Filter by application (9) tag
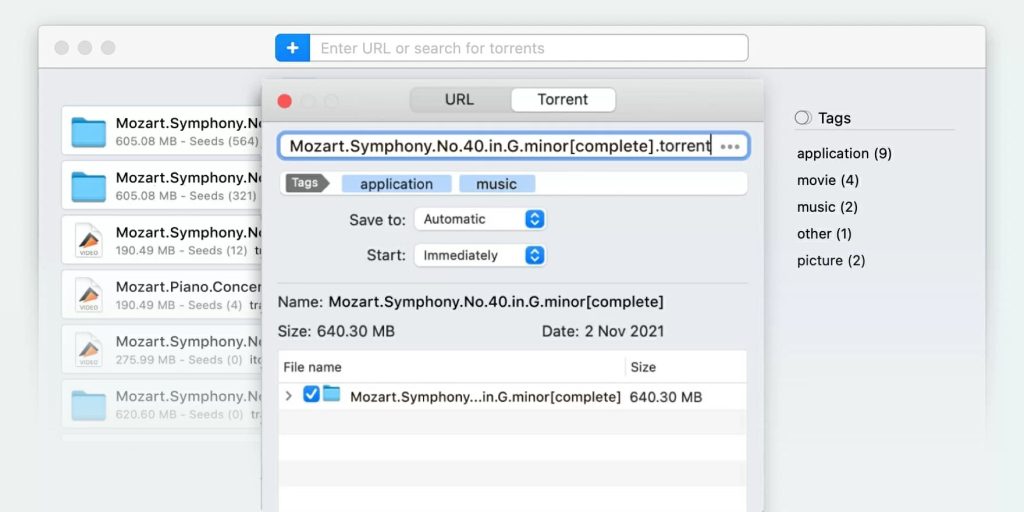Screen dimensions: 1024x512 coord(844,153)
